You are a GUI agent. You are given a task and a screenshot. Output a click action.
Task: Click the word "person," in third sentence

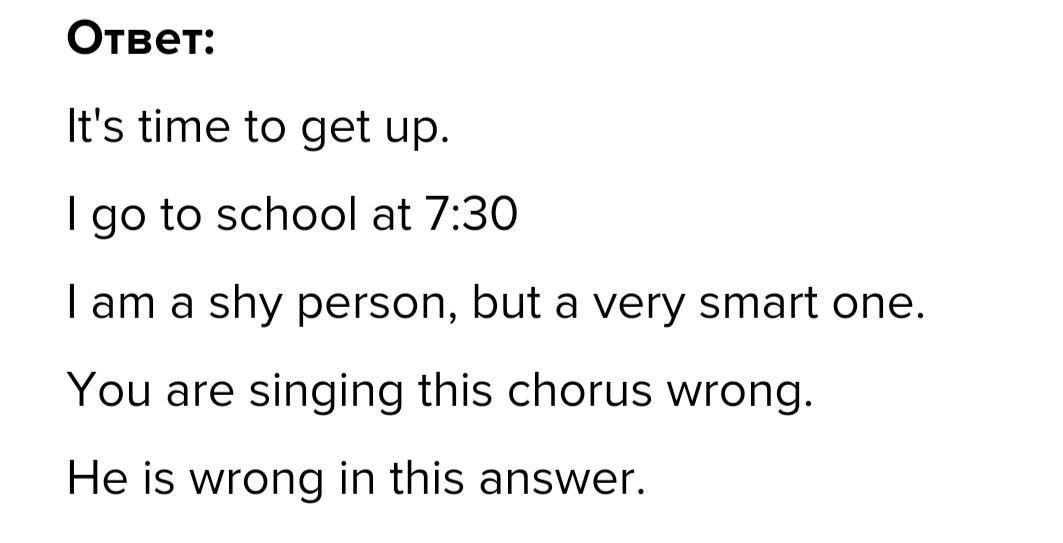tap(379, 306)
